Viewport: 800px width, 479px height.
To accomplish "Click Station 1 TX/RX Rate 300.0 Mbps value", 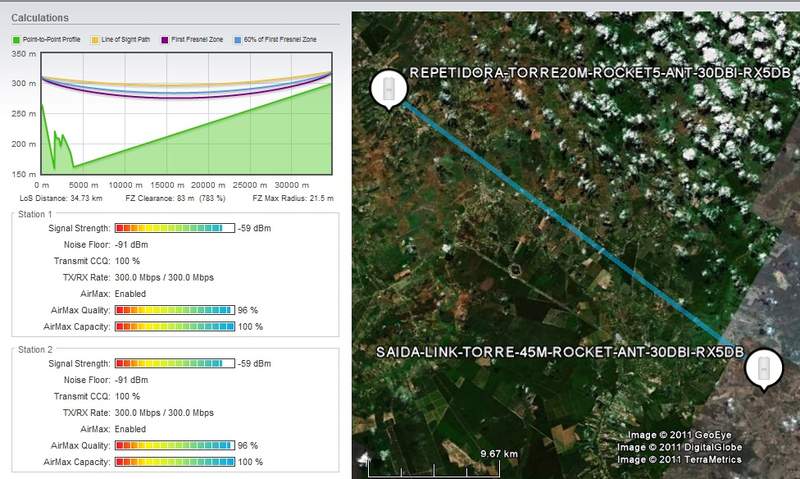I will point(164,278).
